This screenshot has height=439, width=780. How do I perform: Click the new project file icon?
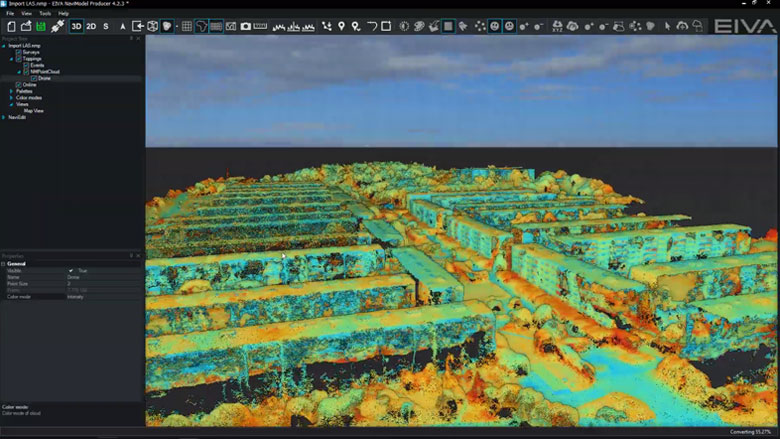[11, 26]
